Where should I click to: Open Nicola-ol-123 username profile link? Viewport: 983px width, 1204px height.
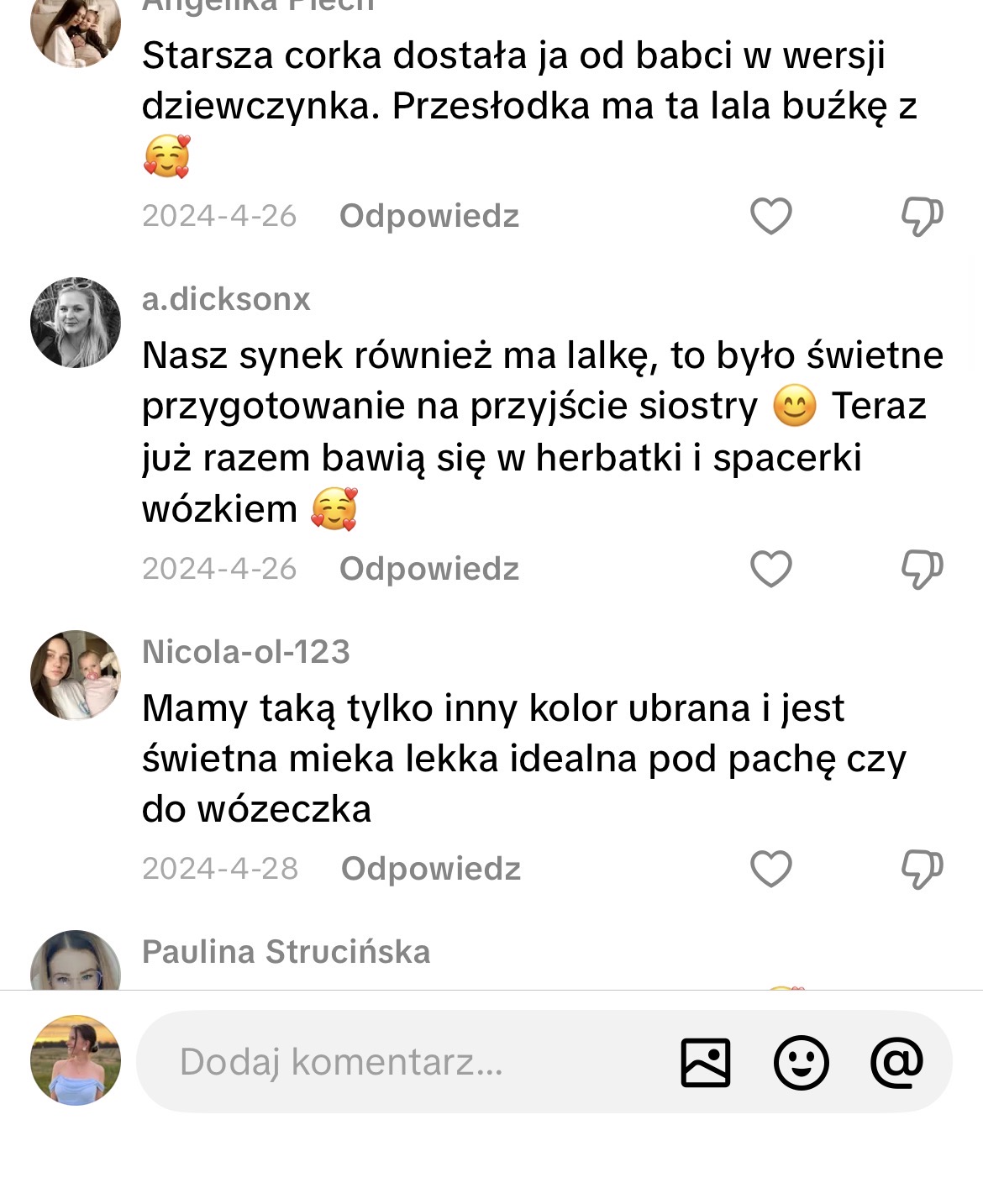click(x=245, y=653)
